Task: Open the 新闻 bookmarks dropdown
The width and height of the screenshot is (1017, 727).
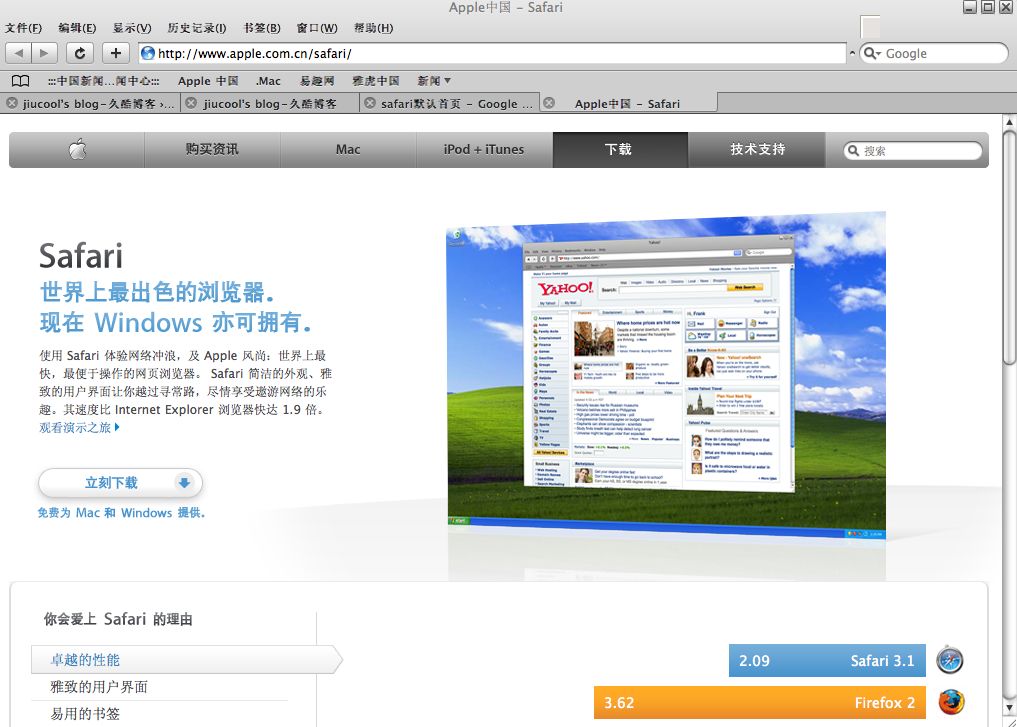Action: (434, 81)
